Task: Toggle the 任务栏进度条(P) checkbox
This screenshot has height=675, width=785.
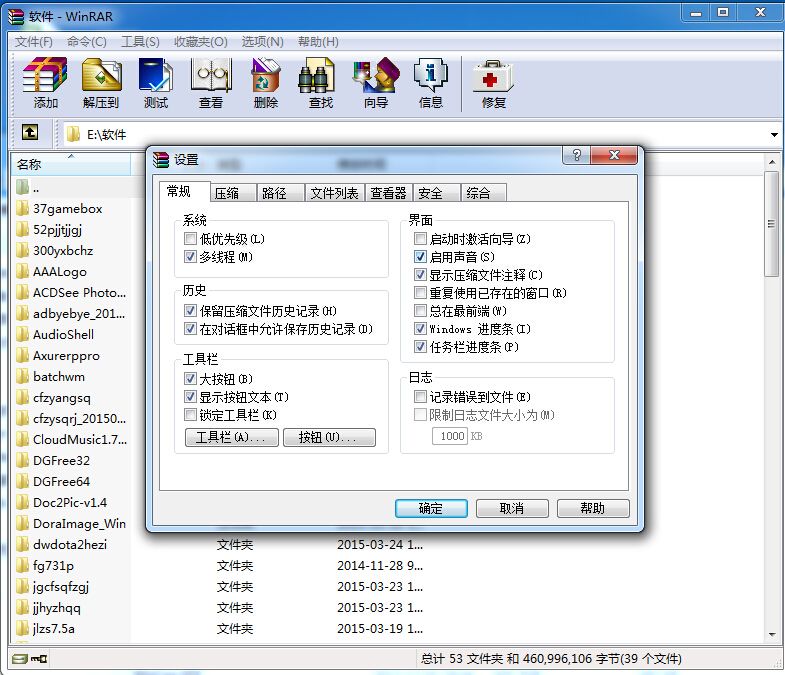Action: point(421,347)
